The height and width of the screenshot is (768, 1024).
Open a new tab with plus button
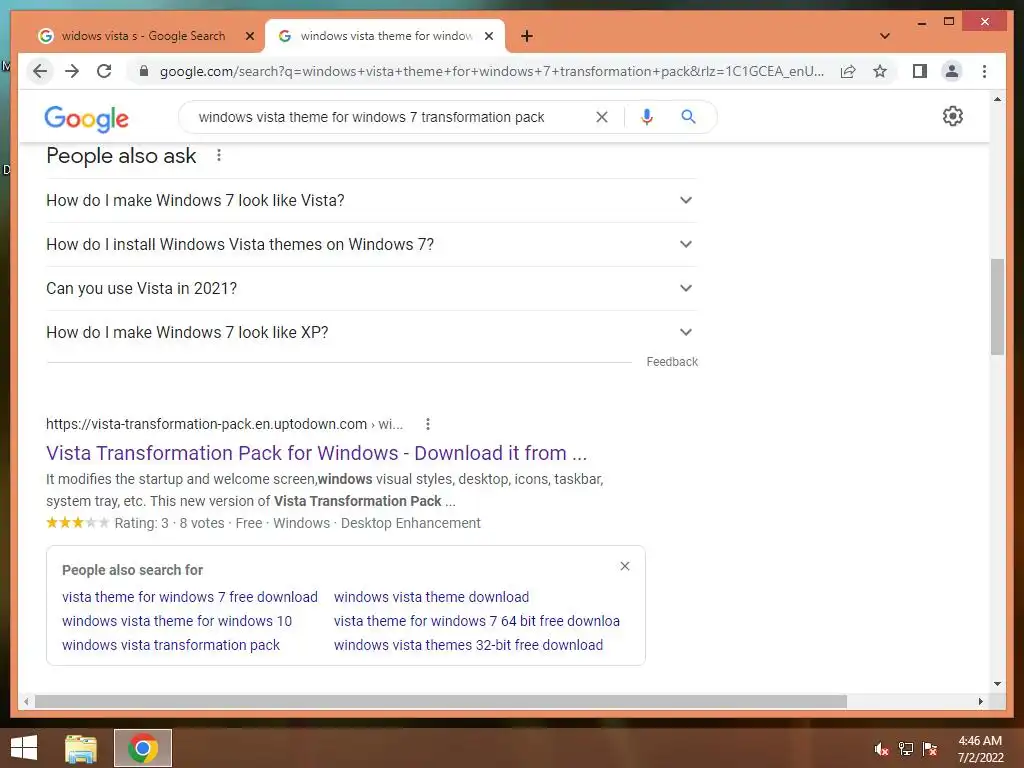point(527,36)
